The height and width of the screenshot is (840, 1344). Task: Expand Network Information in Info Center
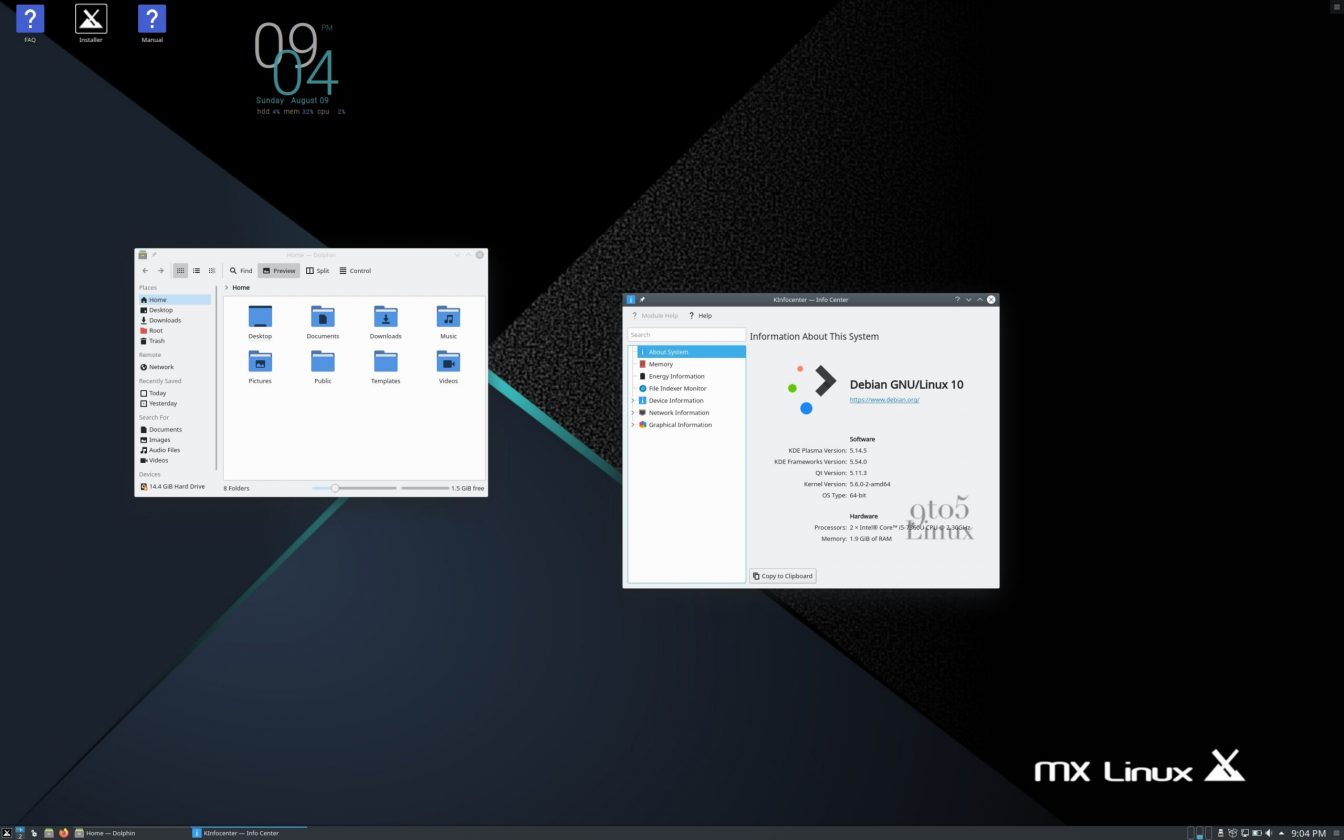click(632, 412)
